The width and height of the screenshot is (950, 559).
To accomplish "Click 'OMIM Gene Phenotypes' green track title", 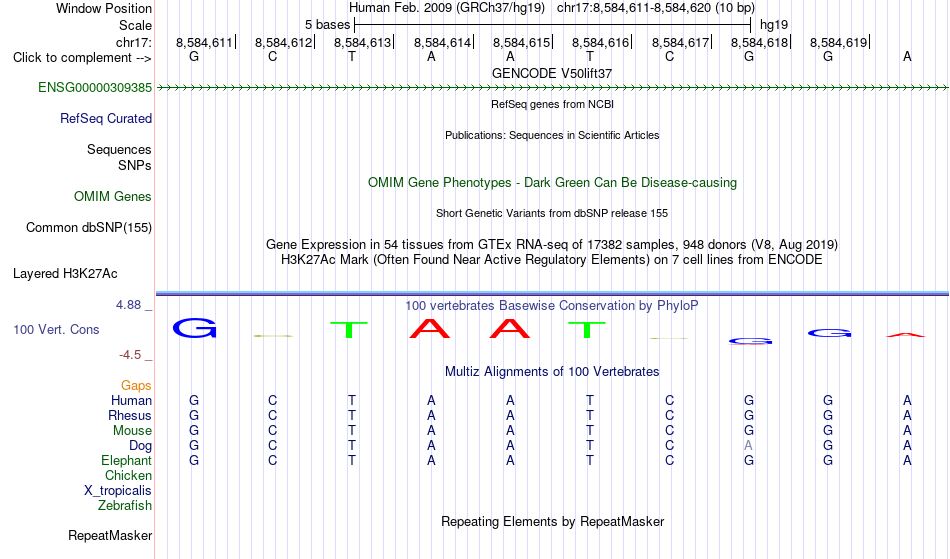I will point(553,182).
